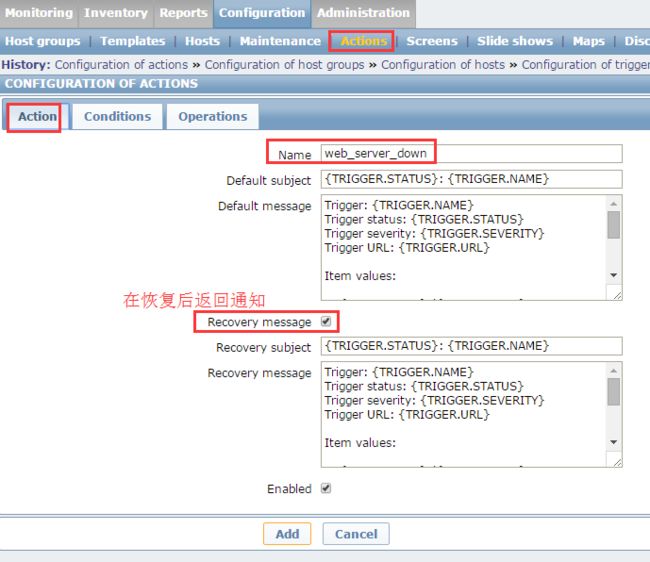Select the Configuration menu
The width and height of the screenshot is (650, 562).
262,13
